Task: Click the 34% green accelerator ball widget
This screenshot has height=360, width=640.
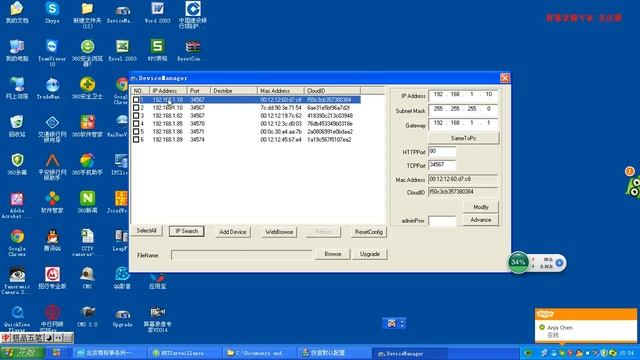Action: click(518, 262)
